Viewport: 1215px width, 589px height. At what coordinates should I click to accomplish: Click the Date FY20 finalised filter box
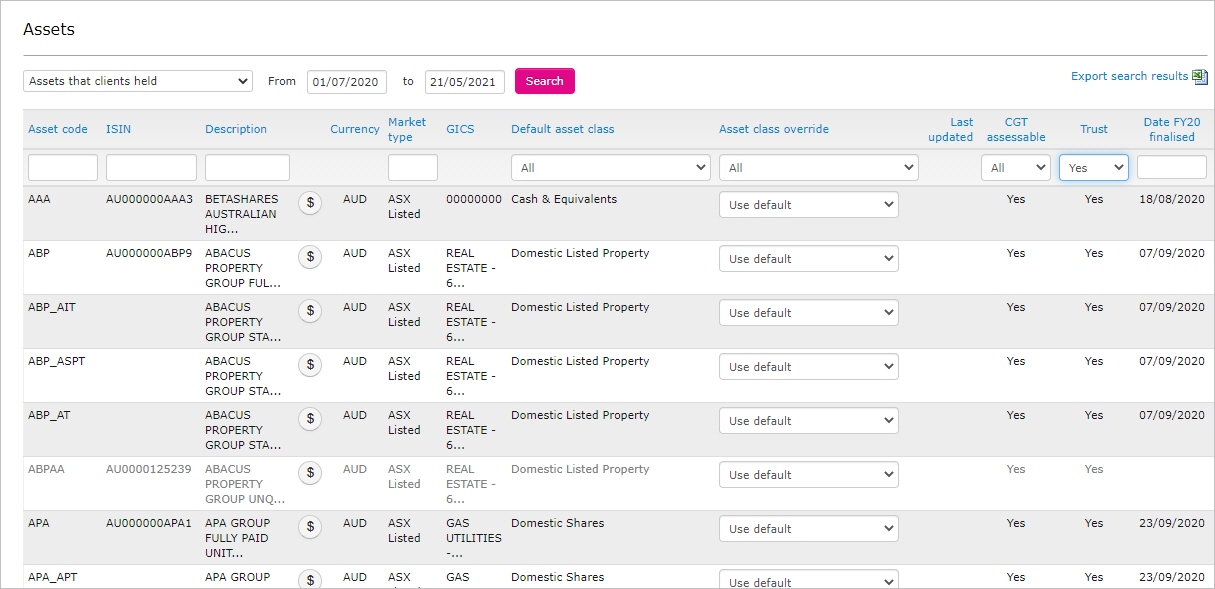pyautogui.click(x=1172, y=167)
